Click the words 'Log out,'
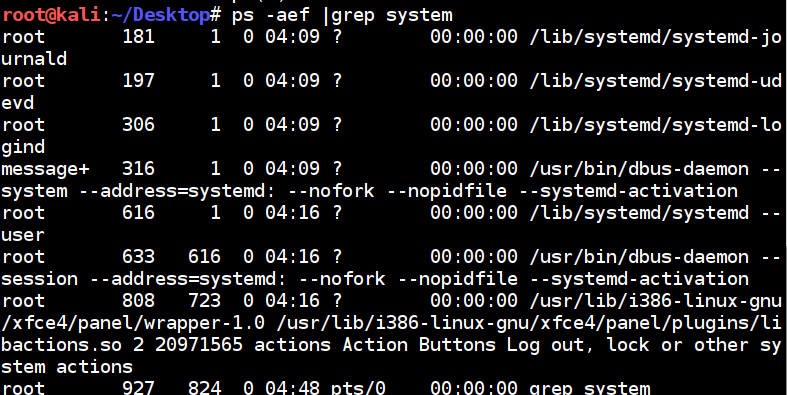The width and height of the screenshot is (787, 395). pos(551,346)
